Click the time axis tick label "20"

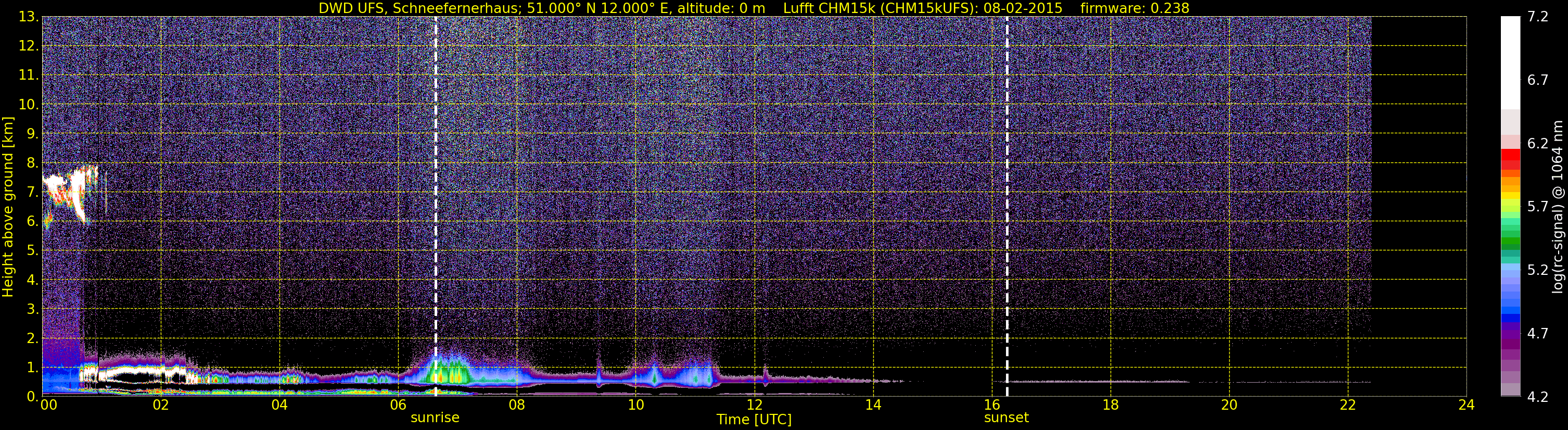click(x=1229, y=405)
